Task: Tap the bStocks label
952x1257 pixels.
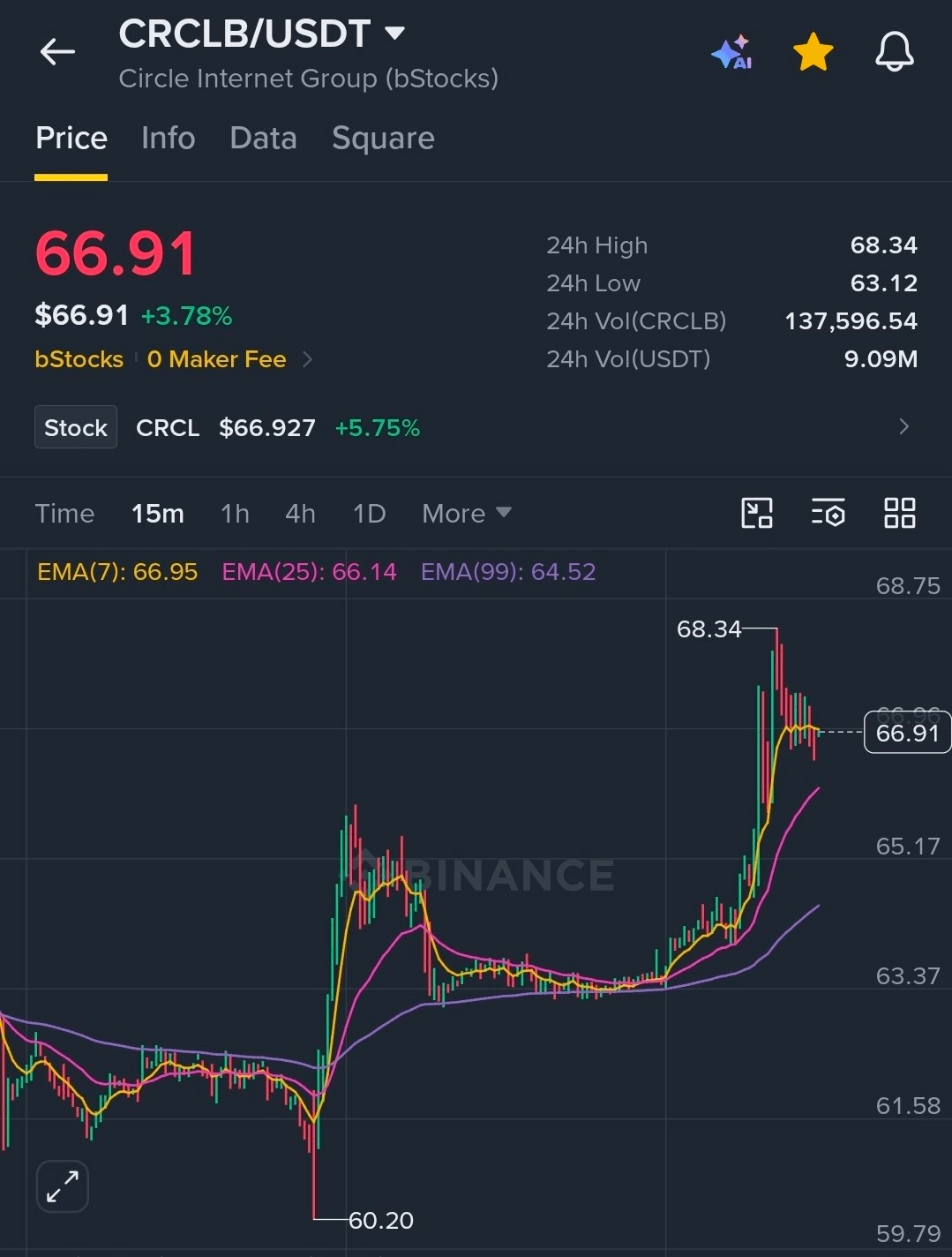Action: click(79, 359)
